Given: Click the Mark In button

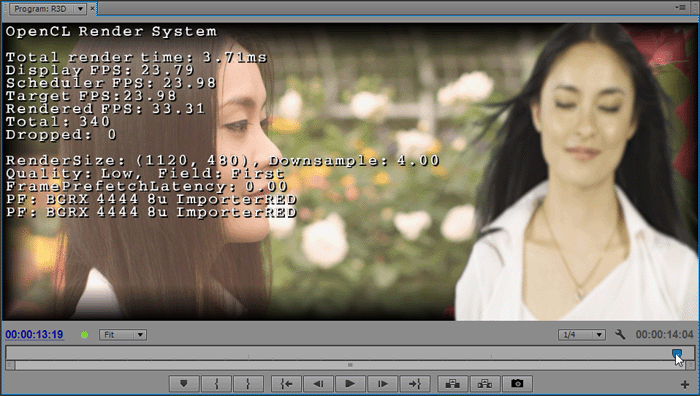Looking at the screenshot, I should click(217, 383).
